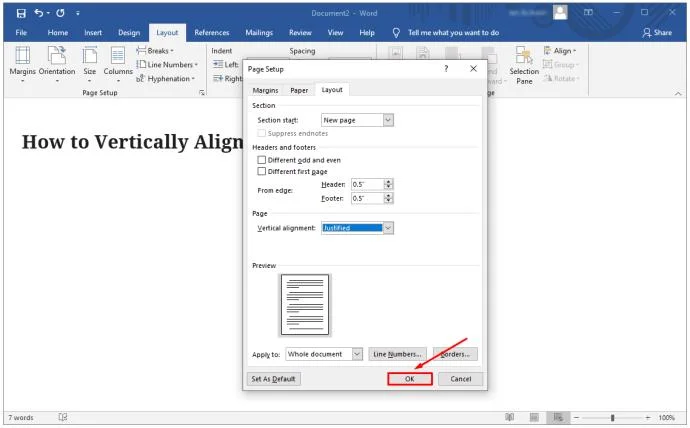Click the zoom out minus icon
Viewport: 690px width, 428px height.
coord(576,417)
